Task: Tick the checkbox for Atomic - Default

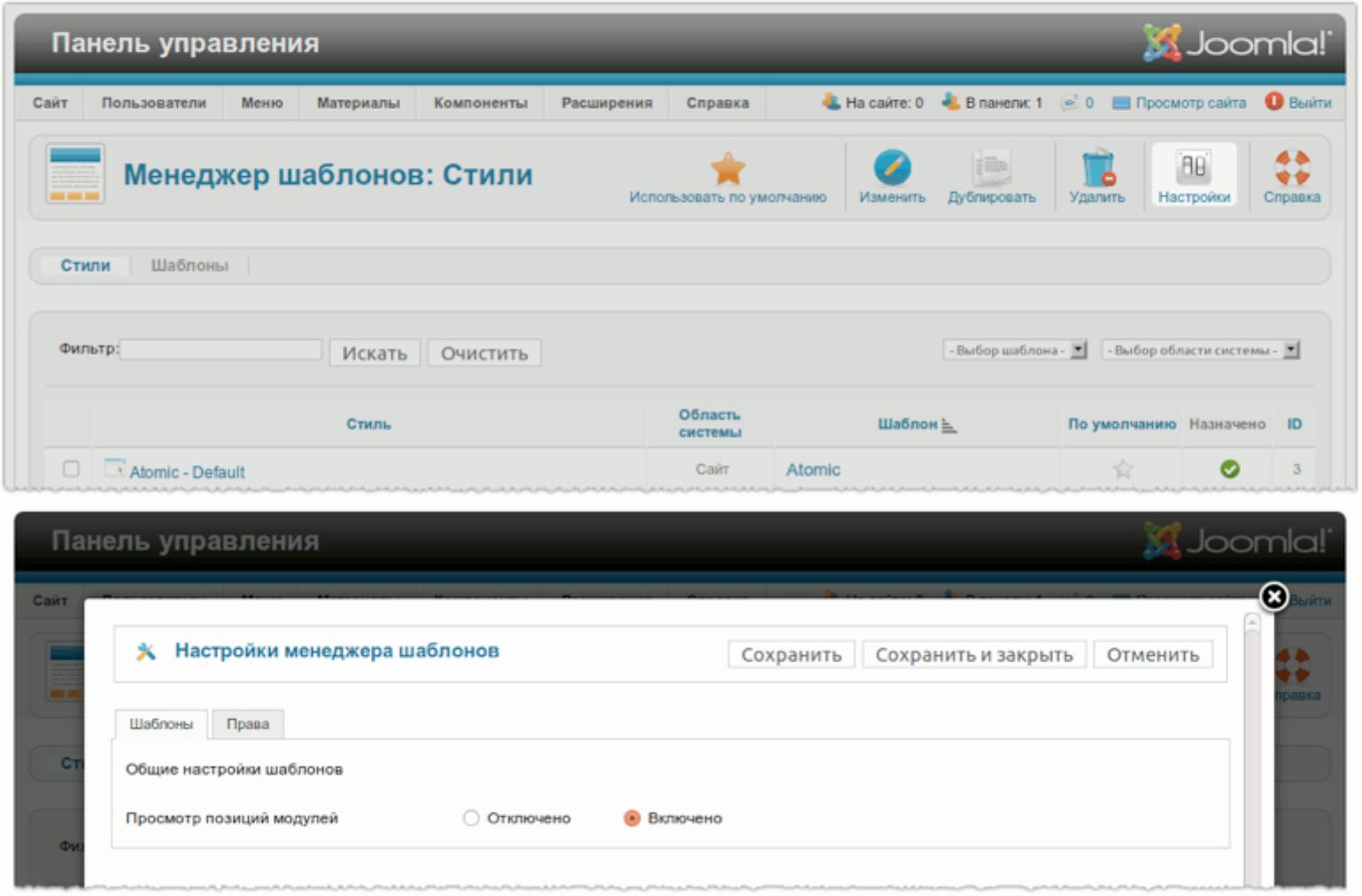Action: tap(71, 469)
